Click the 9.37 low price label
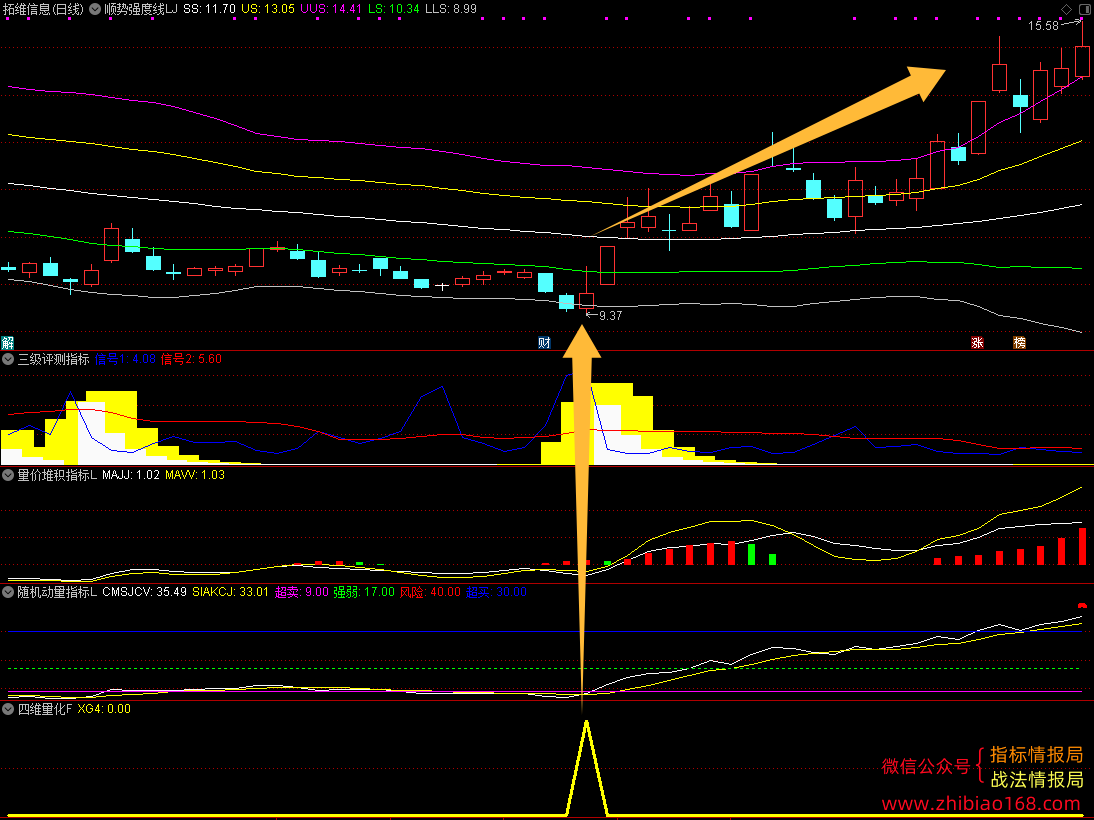 coord(610,315)
